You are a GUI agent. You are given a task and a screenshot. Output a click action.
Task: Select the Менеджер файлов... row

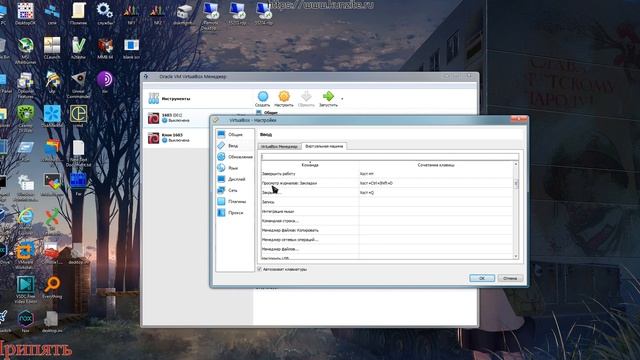387,249
